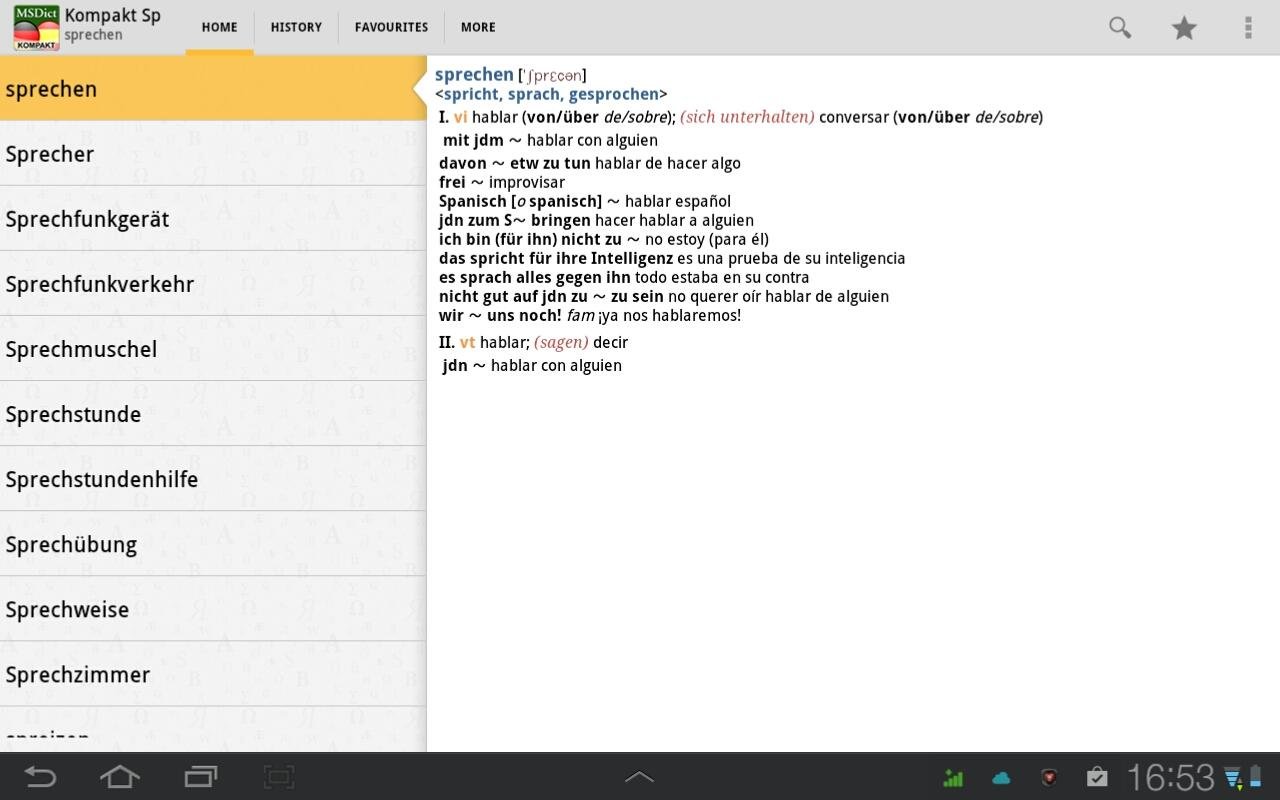Open the recent apps button
The image size is (1280, 800).
click(200, 777)
